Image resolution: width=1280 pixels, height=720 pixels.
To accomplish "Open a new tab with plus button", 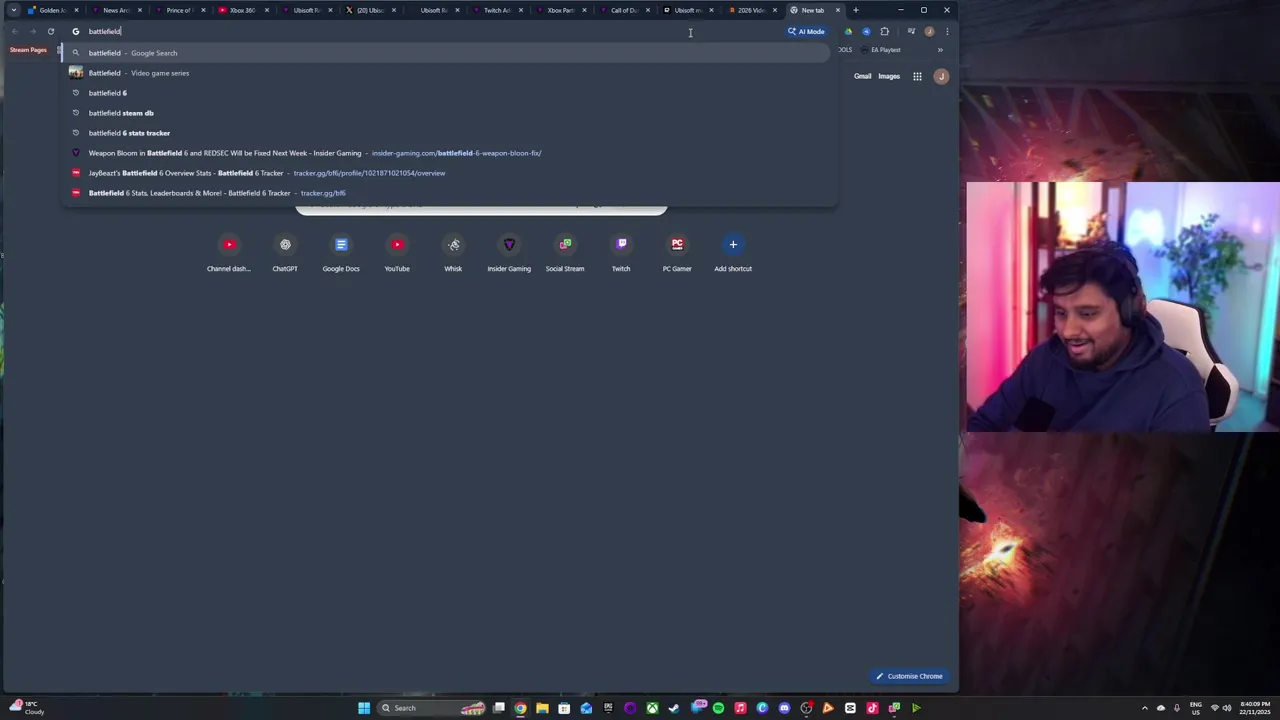I will tap(855, 10).
